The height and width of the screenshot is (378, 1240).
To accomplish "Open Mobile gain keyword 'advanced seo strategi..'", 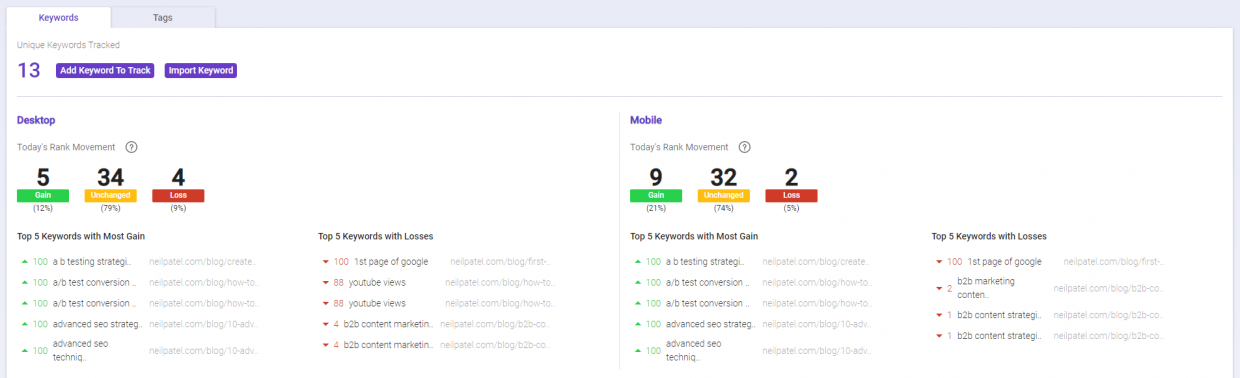I will (x=711, y=324).
